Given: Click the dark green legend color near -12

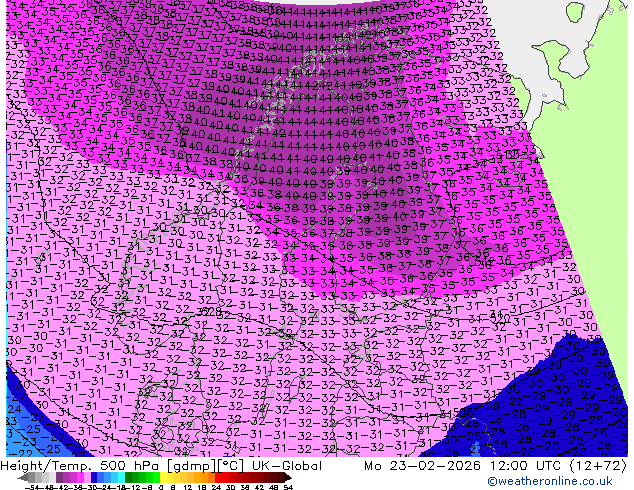Looking at the screenshot, I should pos(129,478).
